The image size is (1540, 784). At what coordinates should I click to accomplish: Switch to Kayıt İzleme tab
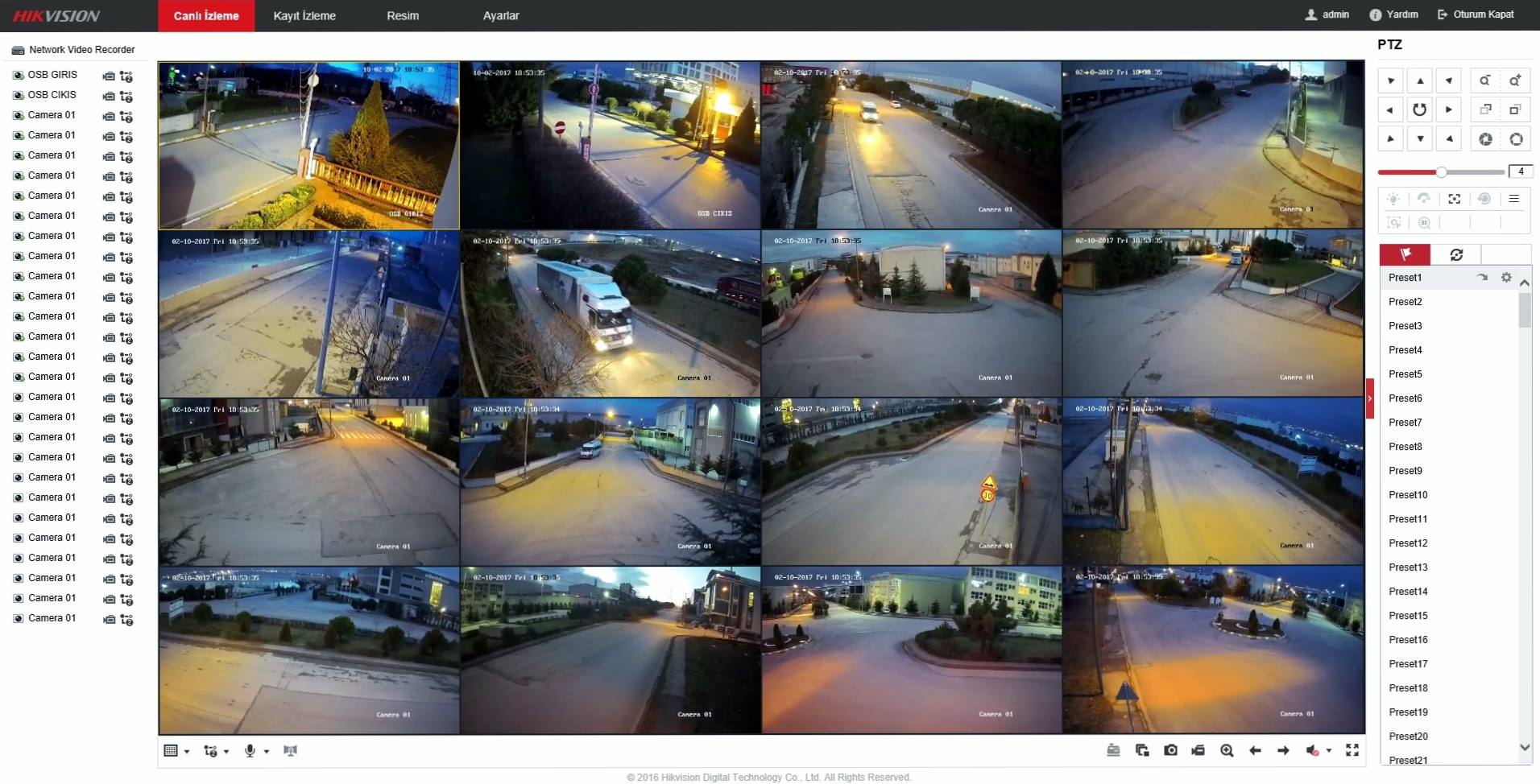[304, 16]
